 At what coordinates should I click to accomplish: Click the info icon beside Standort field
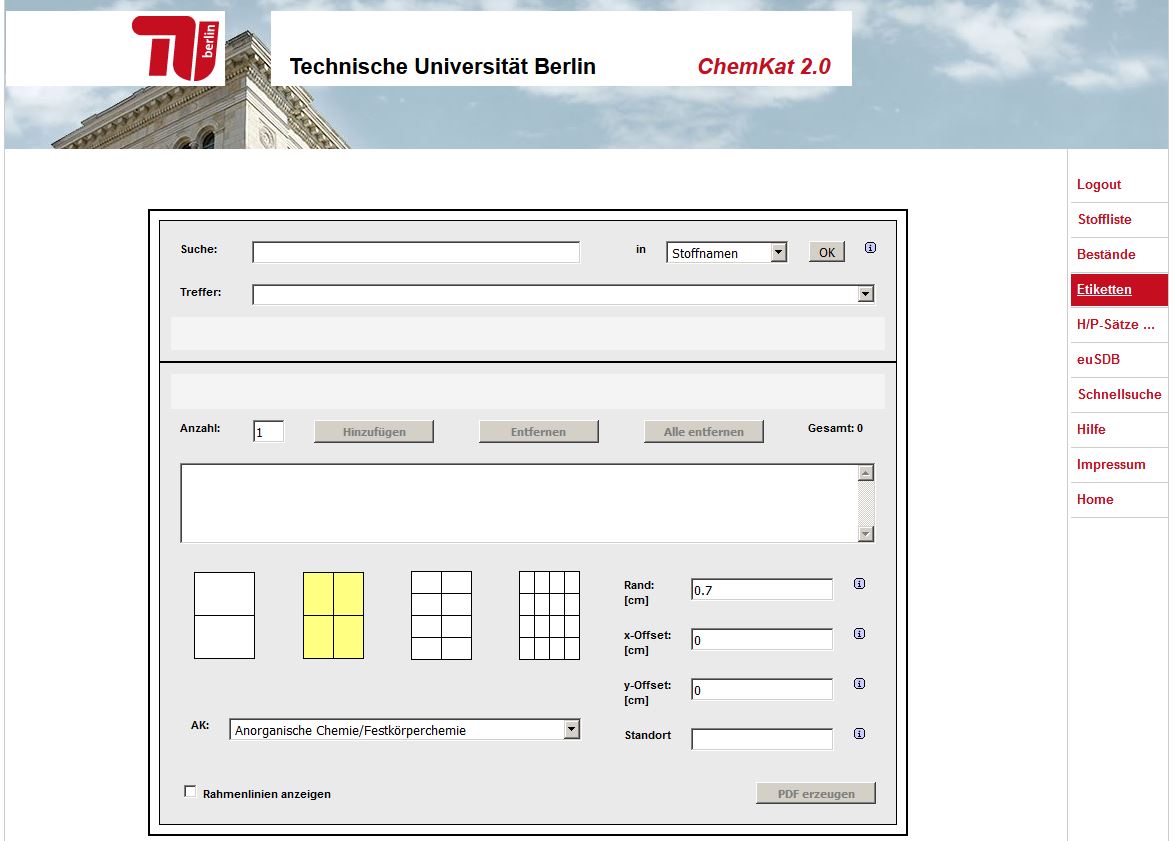859,734
